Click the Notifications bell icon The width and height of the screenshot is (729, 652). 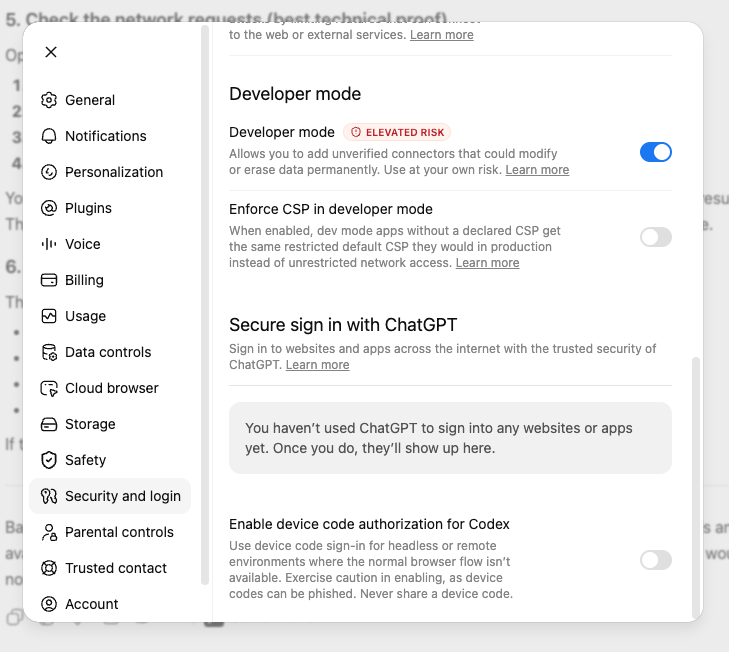pos(49,136)
